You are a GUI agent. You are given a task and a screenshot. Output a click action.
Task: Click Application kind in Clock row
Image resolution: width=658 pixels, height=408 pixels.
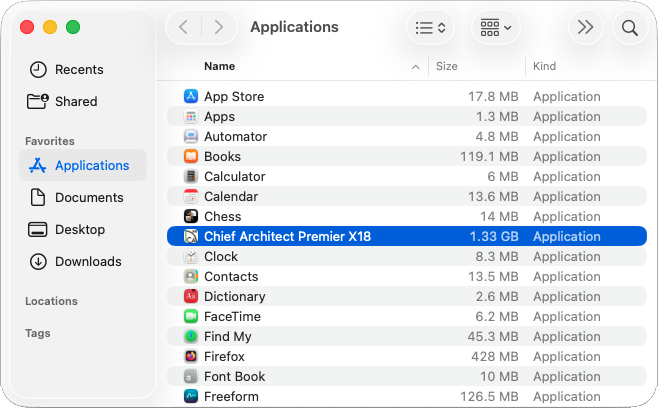pos(567,256)
